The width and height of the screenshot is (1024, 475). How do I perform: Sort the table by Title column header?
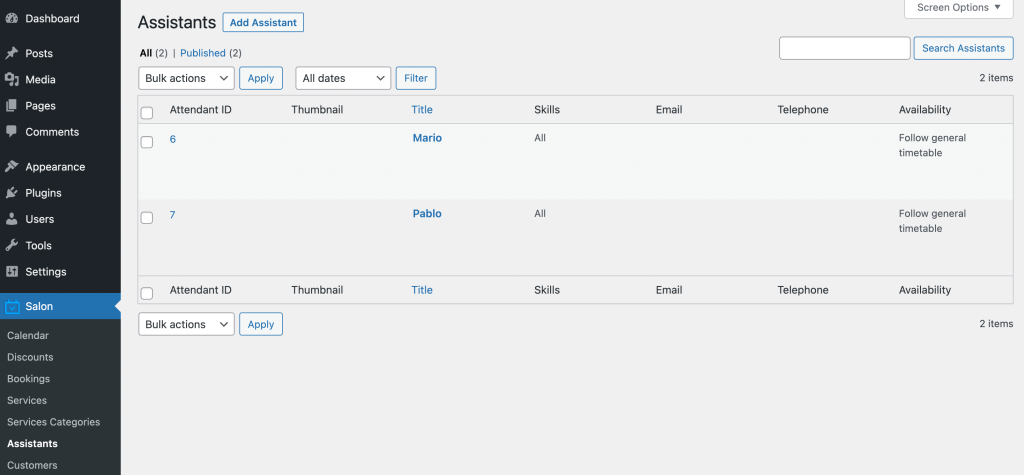pos(422,110)
